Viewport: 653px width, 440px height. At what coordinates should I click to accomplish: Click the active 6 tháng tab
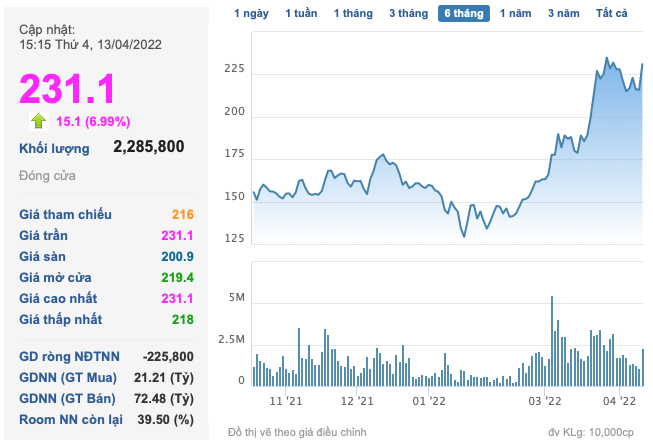pos(464,13)
